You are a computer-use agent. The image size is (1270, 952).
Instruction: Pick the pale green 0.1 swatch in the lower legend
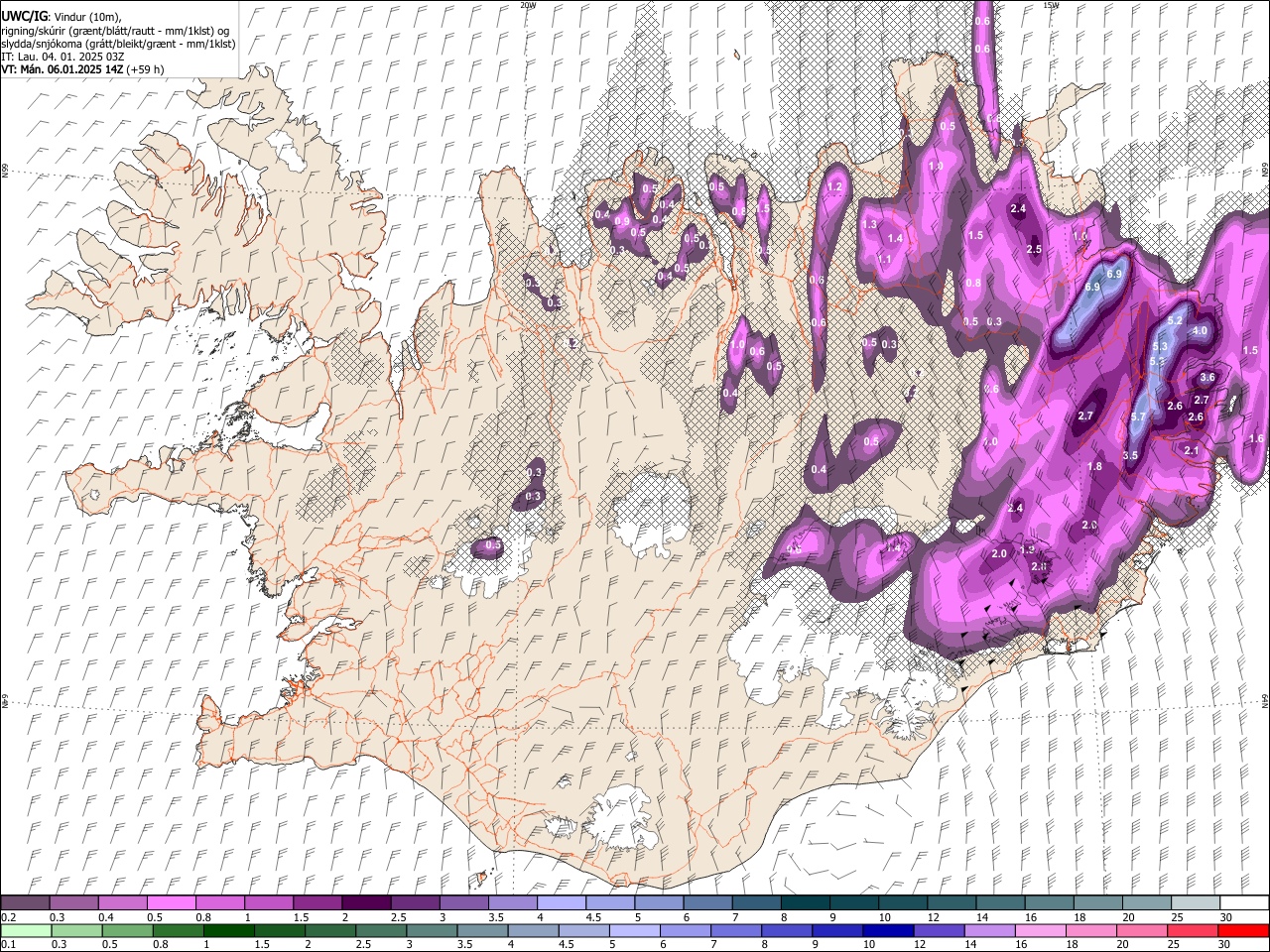pyautogui.click(x=25, y=931)
